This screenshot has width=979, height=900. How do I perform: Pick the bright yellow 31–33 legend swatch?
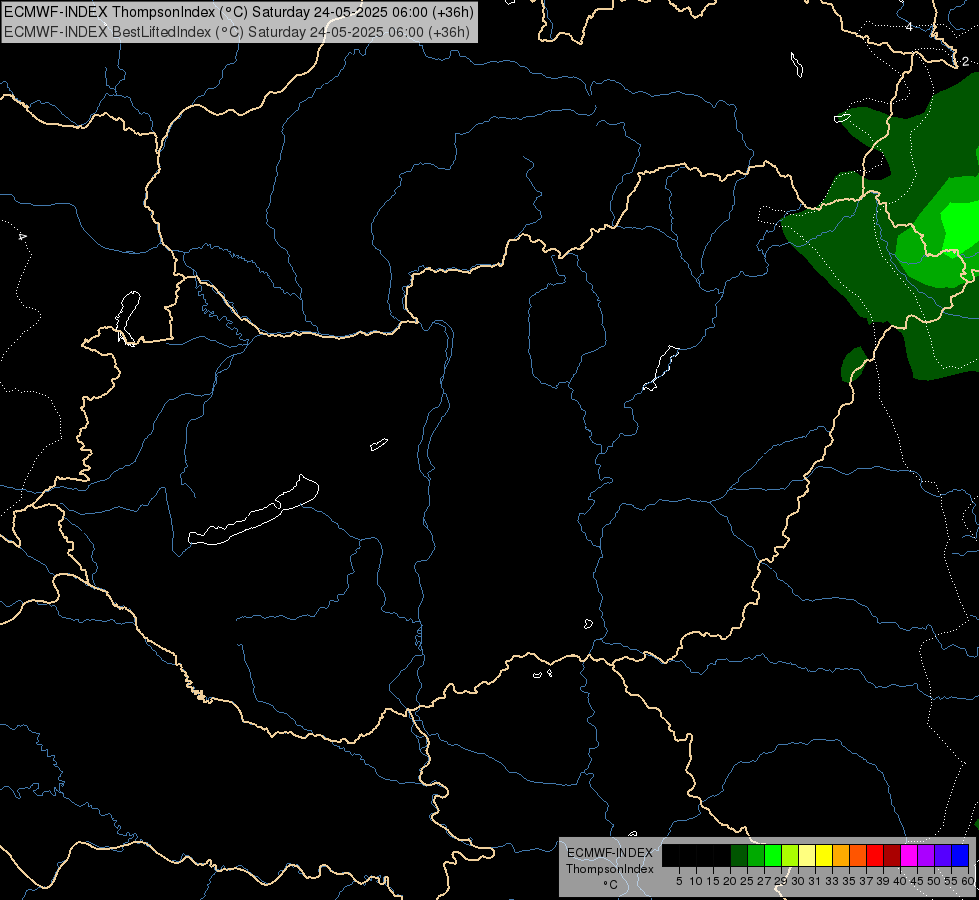click(x=824, y=856)
